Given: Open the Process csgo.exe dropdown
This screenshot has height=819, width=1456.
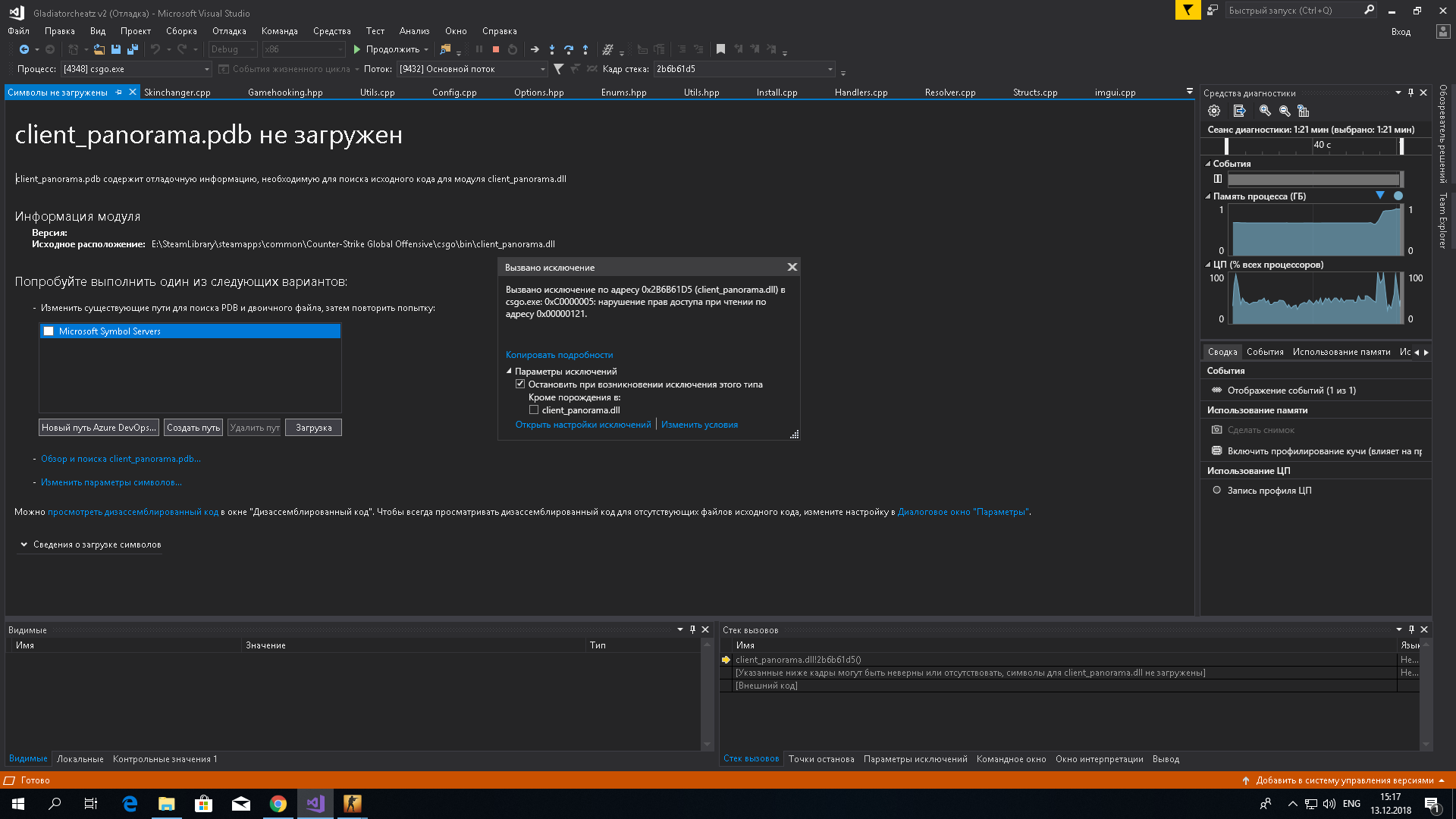Looking at the screenshot, I should coord(206,69).
